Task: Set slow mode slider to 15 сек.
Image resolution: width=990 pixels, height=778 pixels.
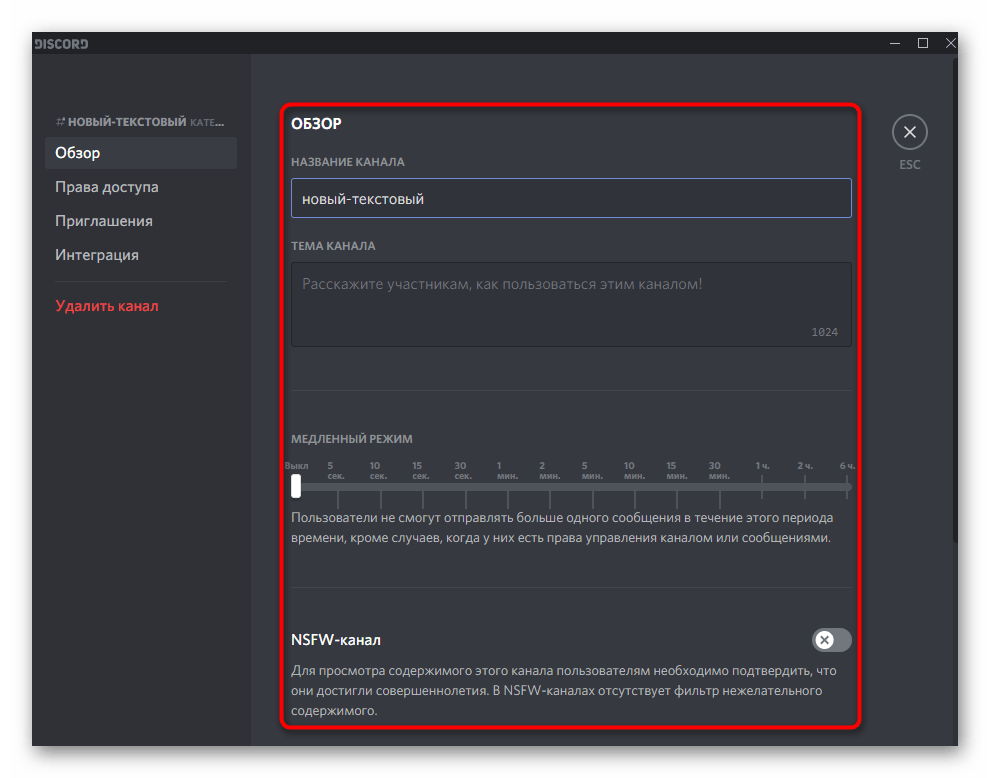Action: point(423,487)
